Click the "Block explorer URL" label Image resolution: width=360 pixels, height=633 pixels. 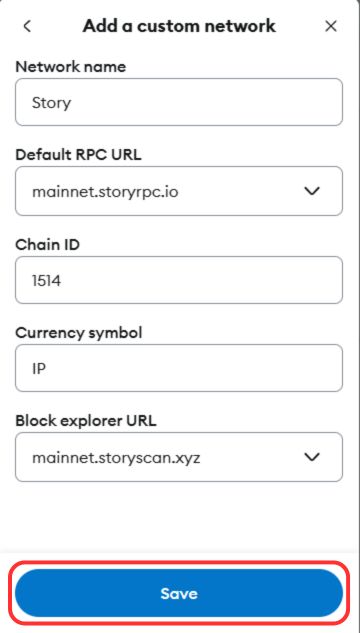86,421
